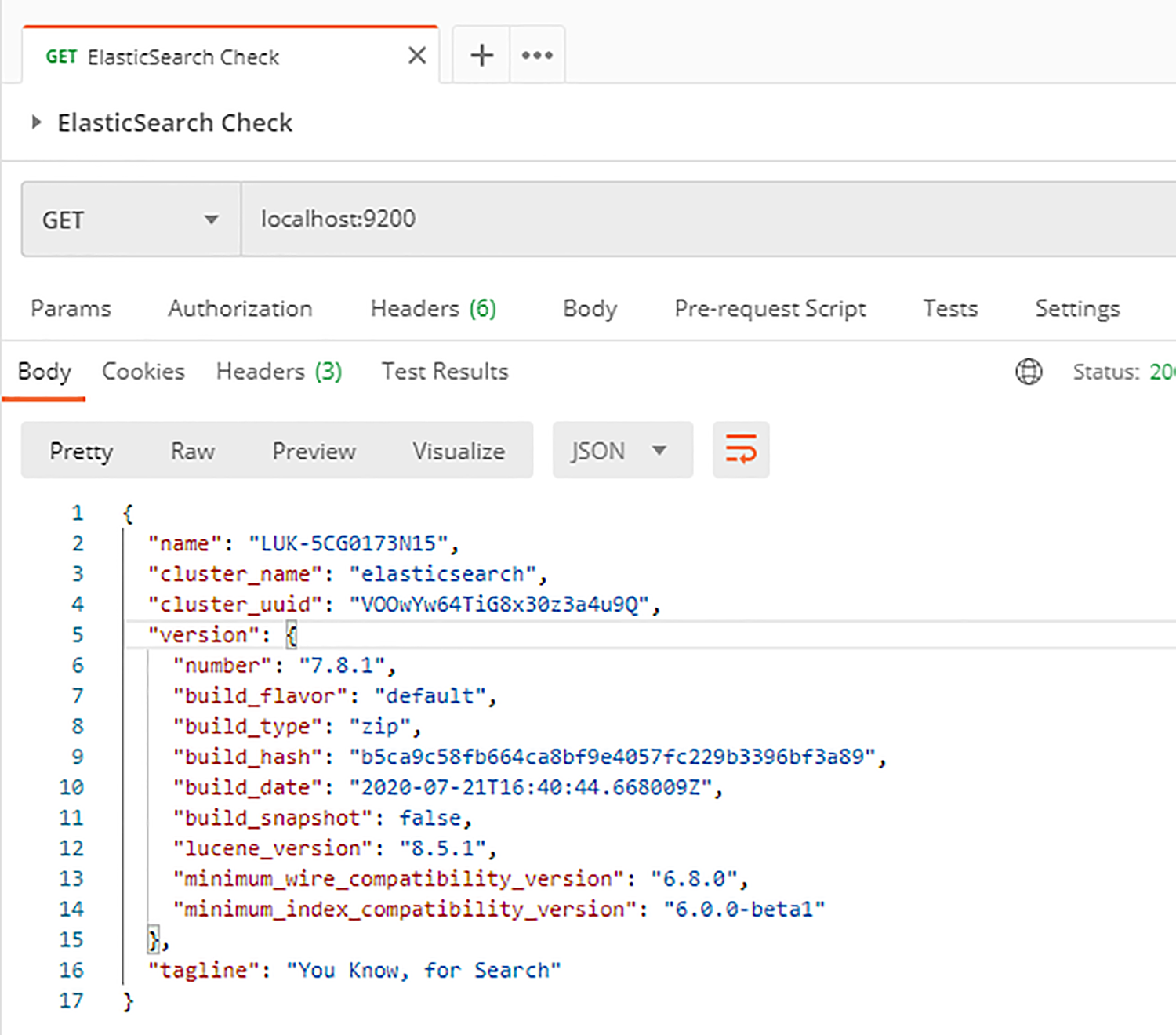Open the response Cookies section
The height and width of the screenshot is (1035, 1176).
tap(143, 371)
